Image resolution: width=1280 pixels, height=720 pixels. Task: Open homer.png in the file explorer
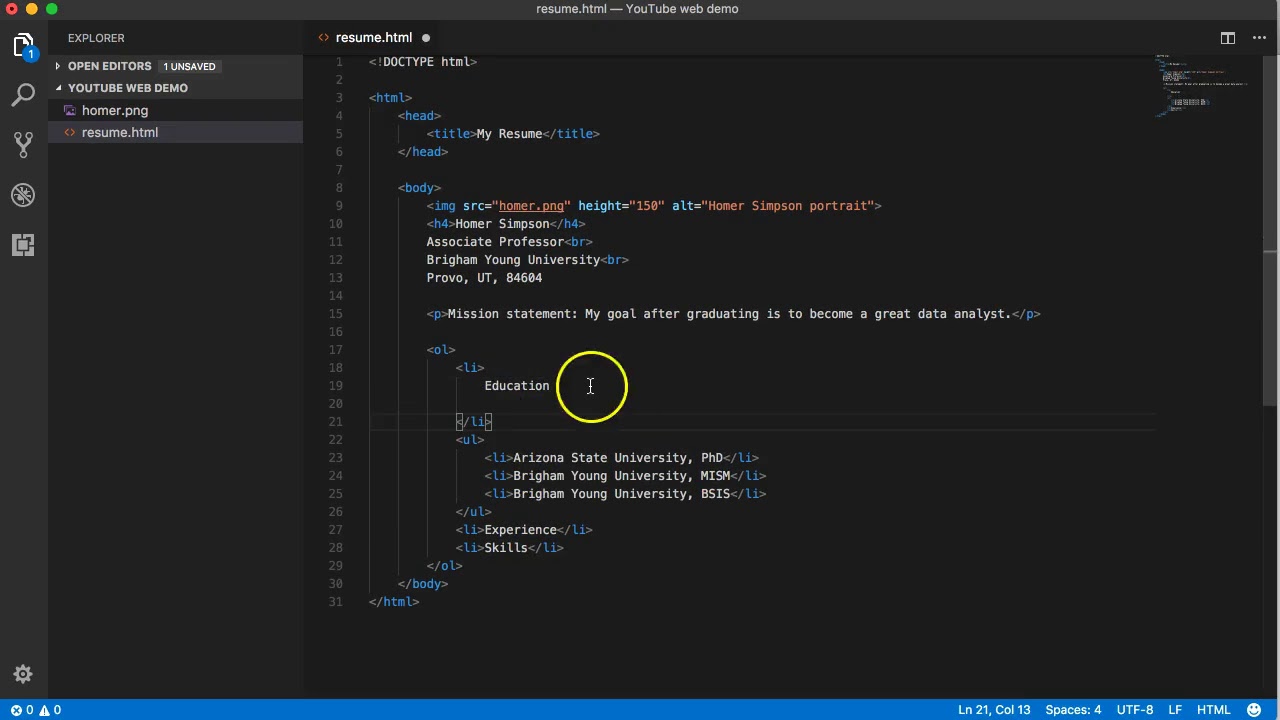[115, 110]
